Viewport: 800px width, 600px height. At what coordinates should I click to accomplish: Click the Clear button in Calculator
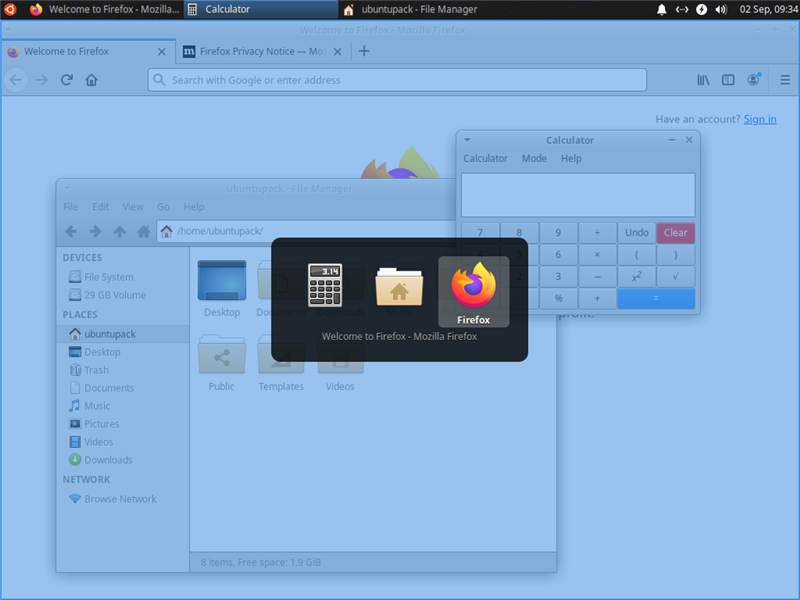point(676,233)
